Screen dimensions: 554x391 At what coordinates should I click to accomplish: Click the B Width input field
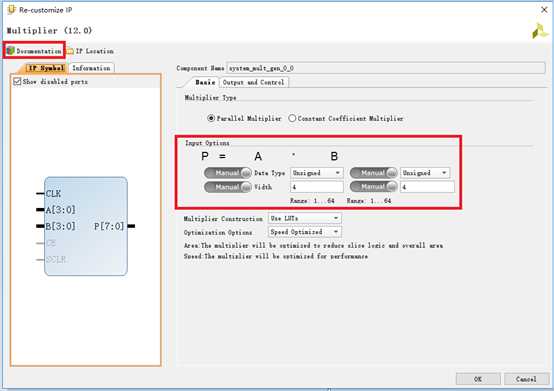(x=427, y=187)
